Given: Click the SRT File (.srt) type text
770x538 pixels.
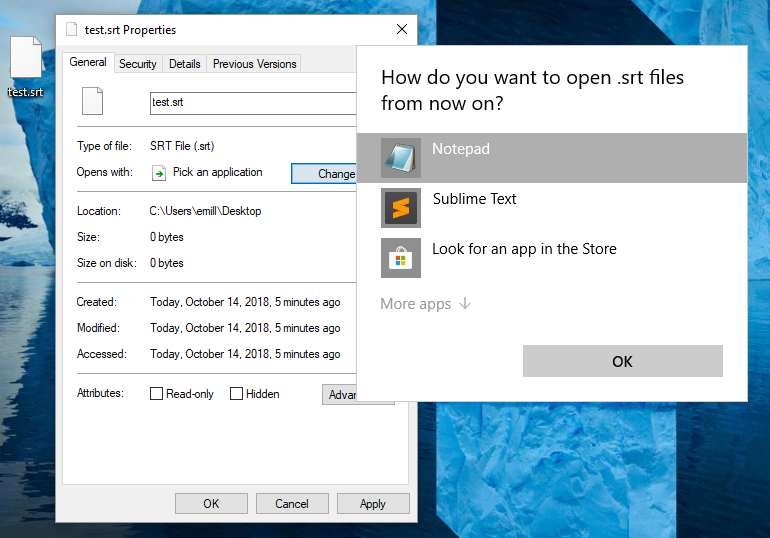Looking at the screenshot, I should coord(182,146).
